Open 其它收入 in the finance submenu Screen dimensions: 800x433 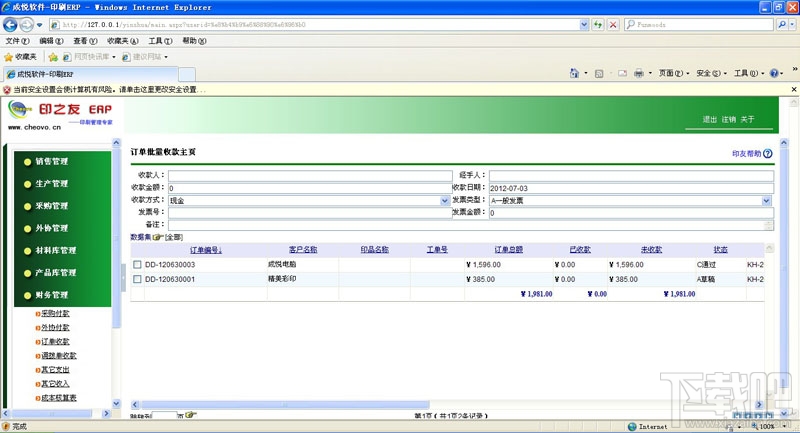click(55, 384)
